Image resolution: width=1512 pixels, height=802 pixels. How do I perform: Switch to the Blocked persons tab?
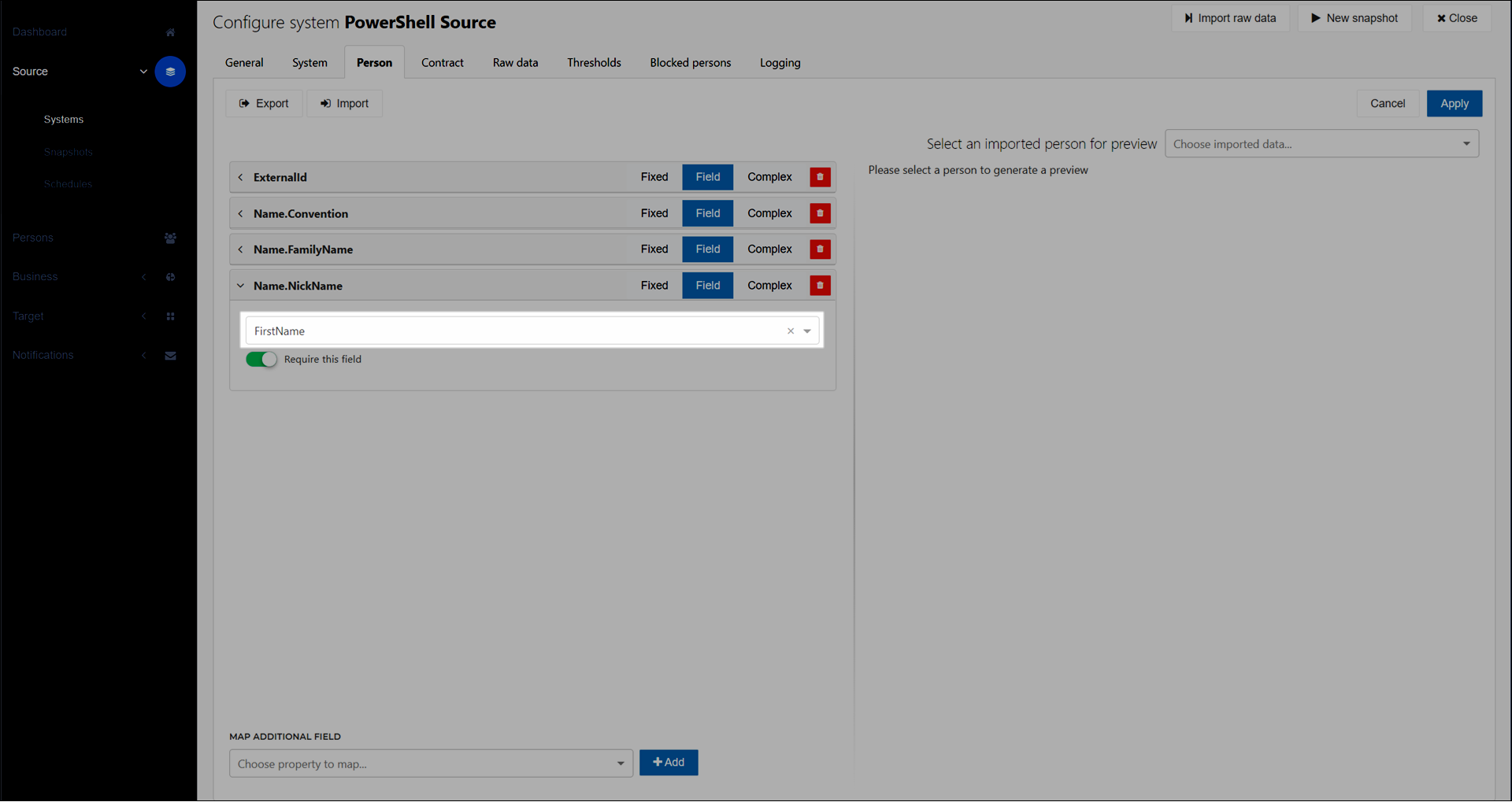pyautogui.click(x=691, y=63)
